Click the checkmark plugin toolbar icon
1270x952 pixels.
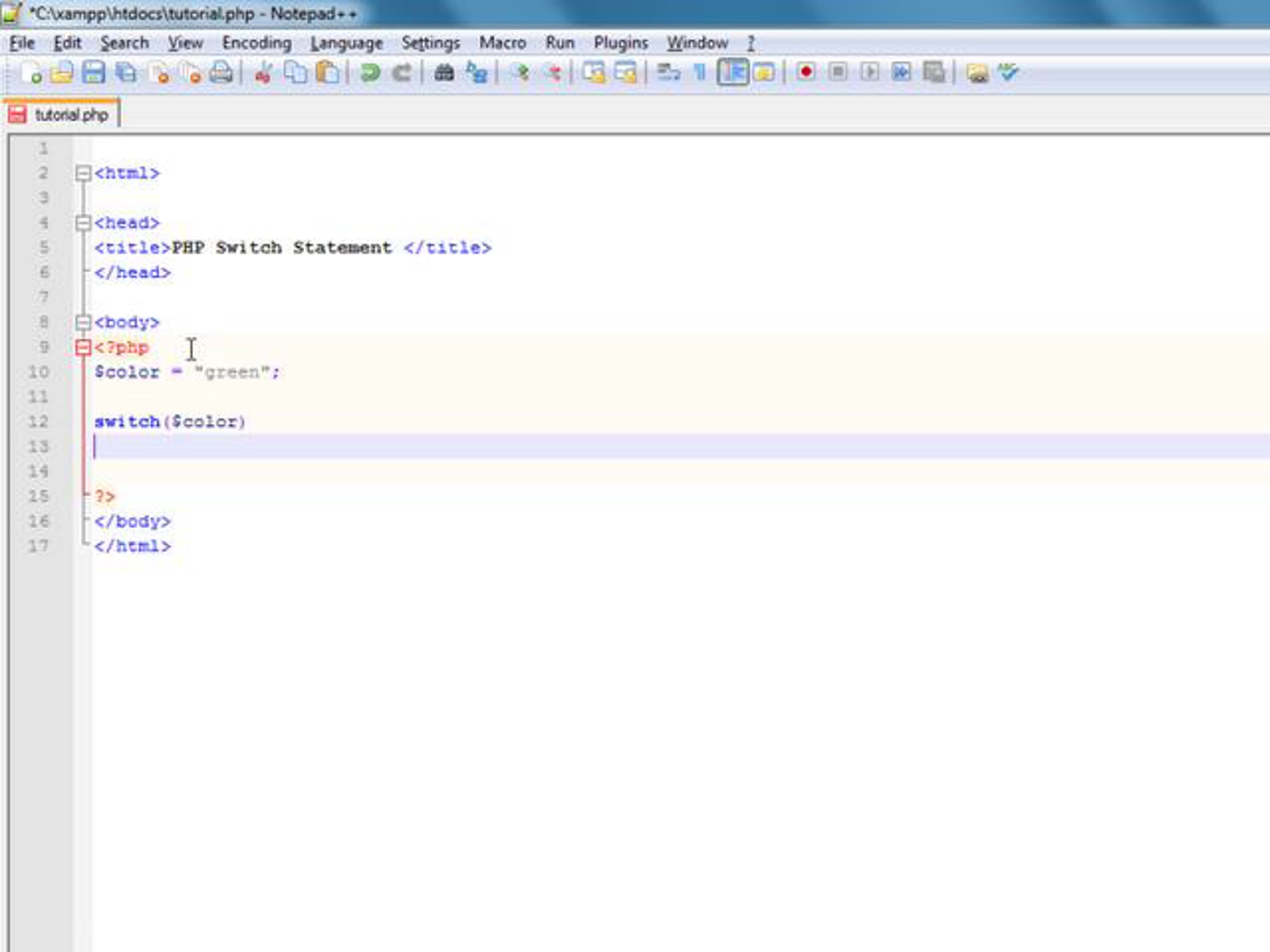click(1009, 73)
